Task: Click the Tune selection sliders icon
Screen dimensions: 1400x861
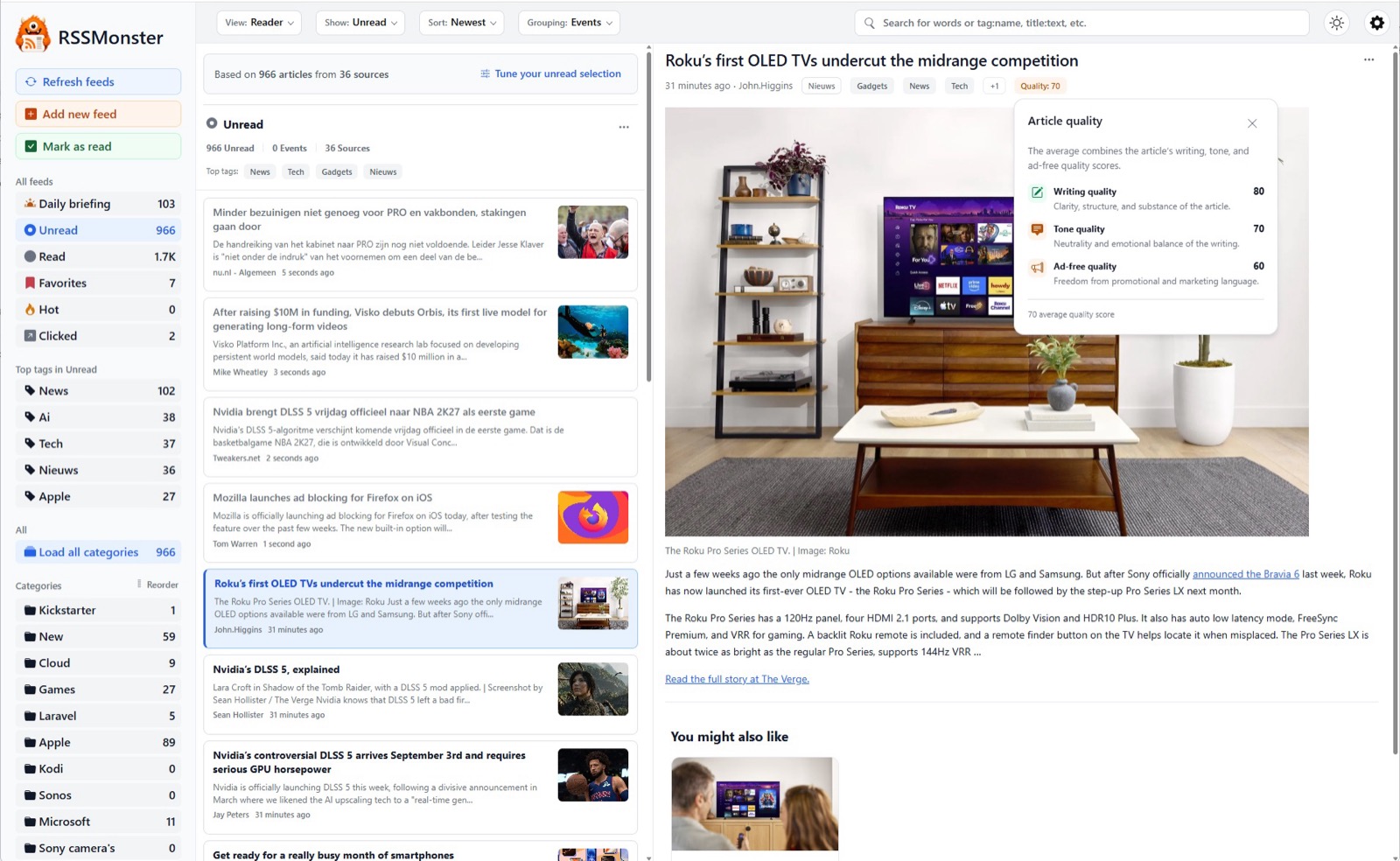Action: pos(485,73)
